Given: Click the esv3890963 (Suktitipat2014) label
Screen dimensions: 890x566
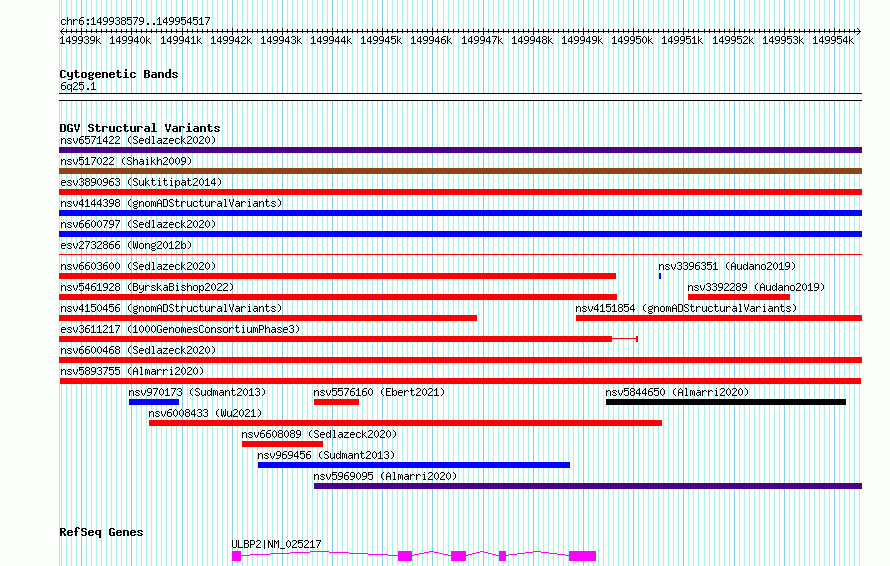Looking at the screenshot, I should (141, 182).
